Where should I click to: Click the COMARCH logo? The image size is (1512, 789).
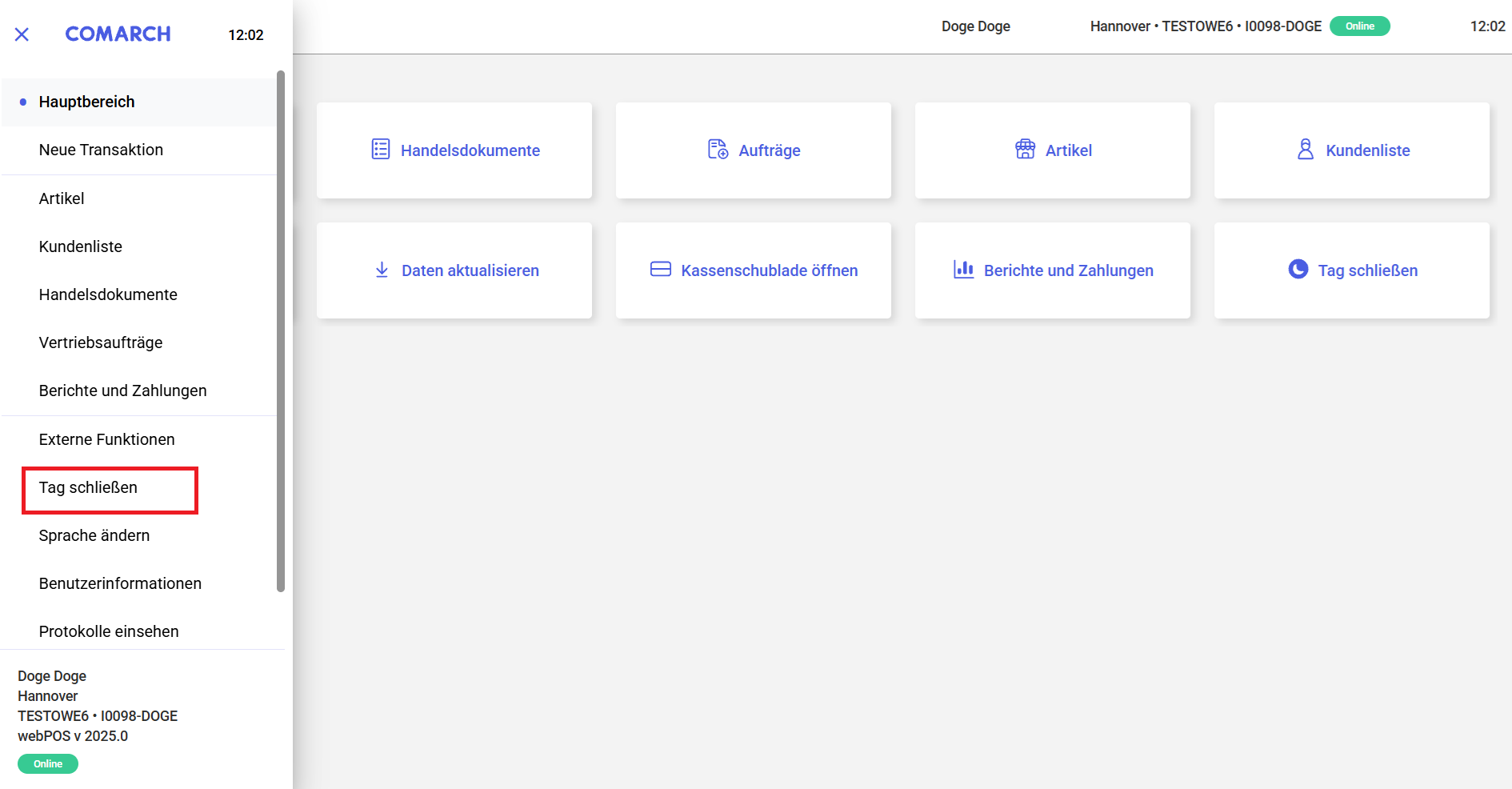(x=118, y=34)
